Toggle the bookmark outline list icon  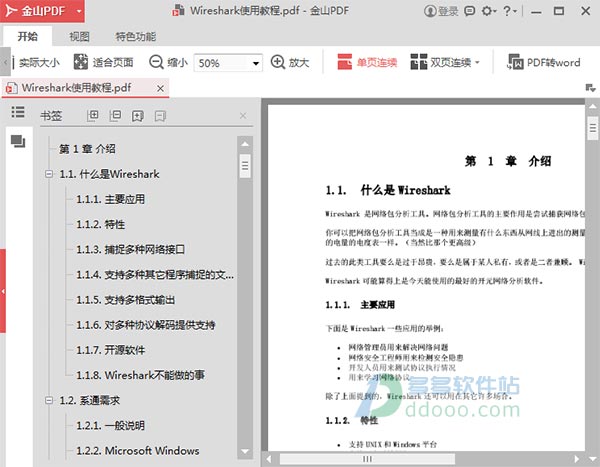click(x=18, y=112)
